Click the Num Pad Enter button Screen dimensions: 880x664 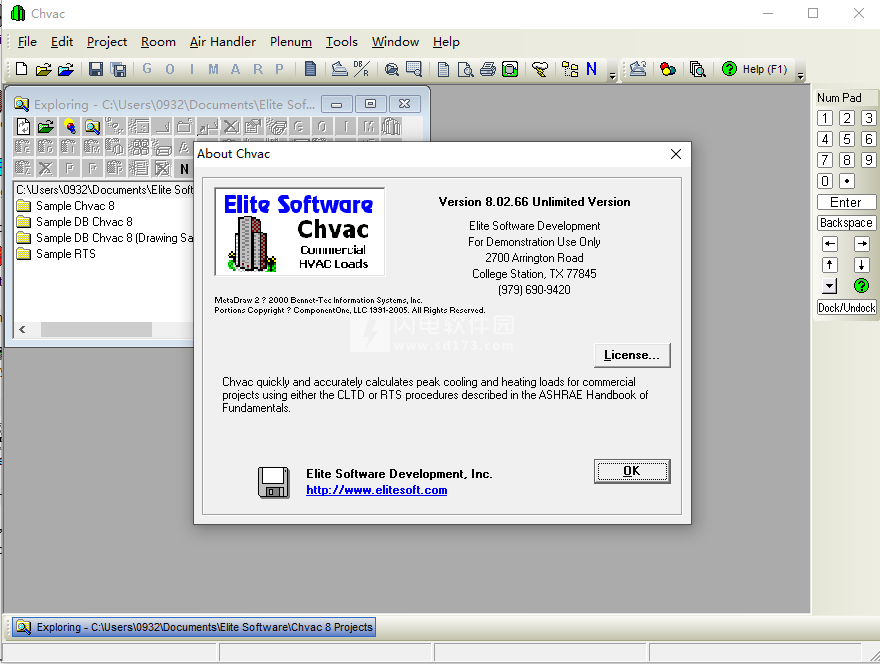coord(846,202)
